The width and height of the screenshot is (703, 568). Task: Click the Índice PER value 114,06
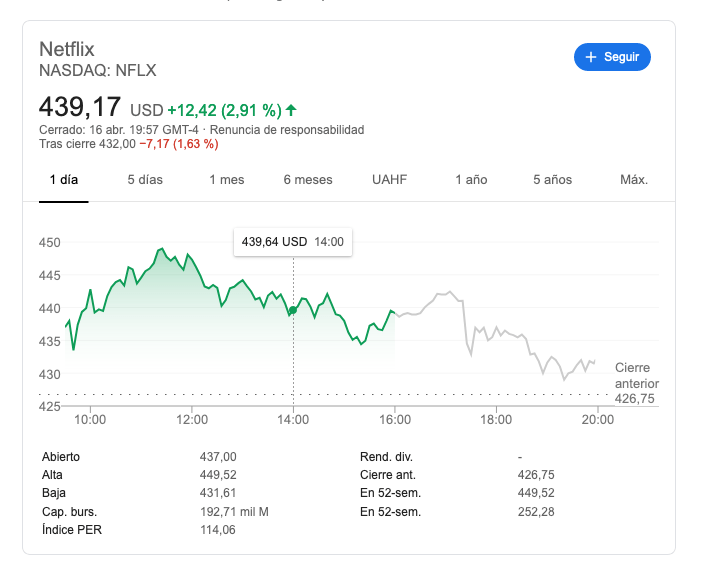click(218, 530)
